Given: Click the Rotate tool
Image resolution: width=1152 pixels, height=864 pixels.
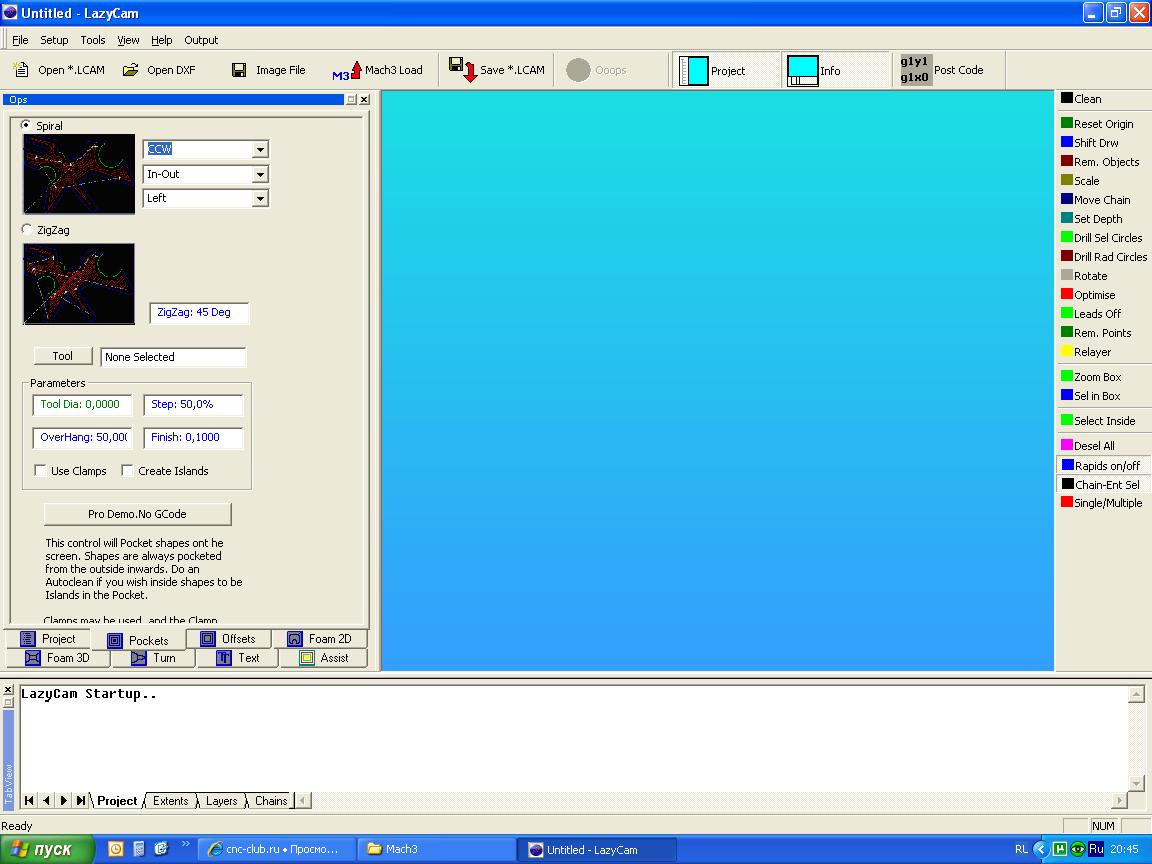Looking at the screenshot, I should pos(1084,276).
